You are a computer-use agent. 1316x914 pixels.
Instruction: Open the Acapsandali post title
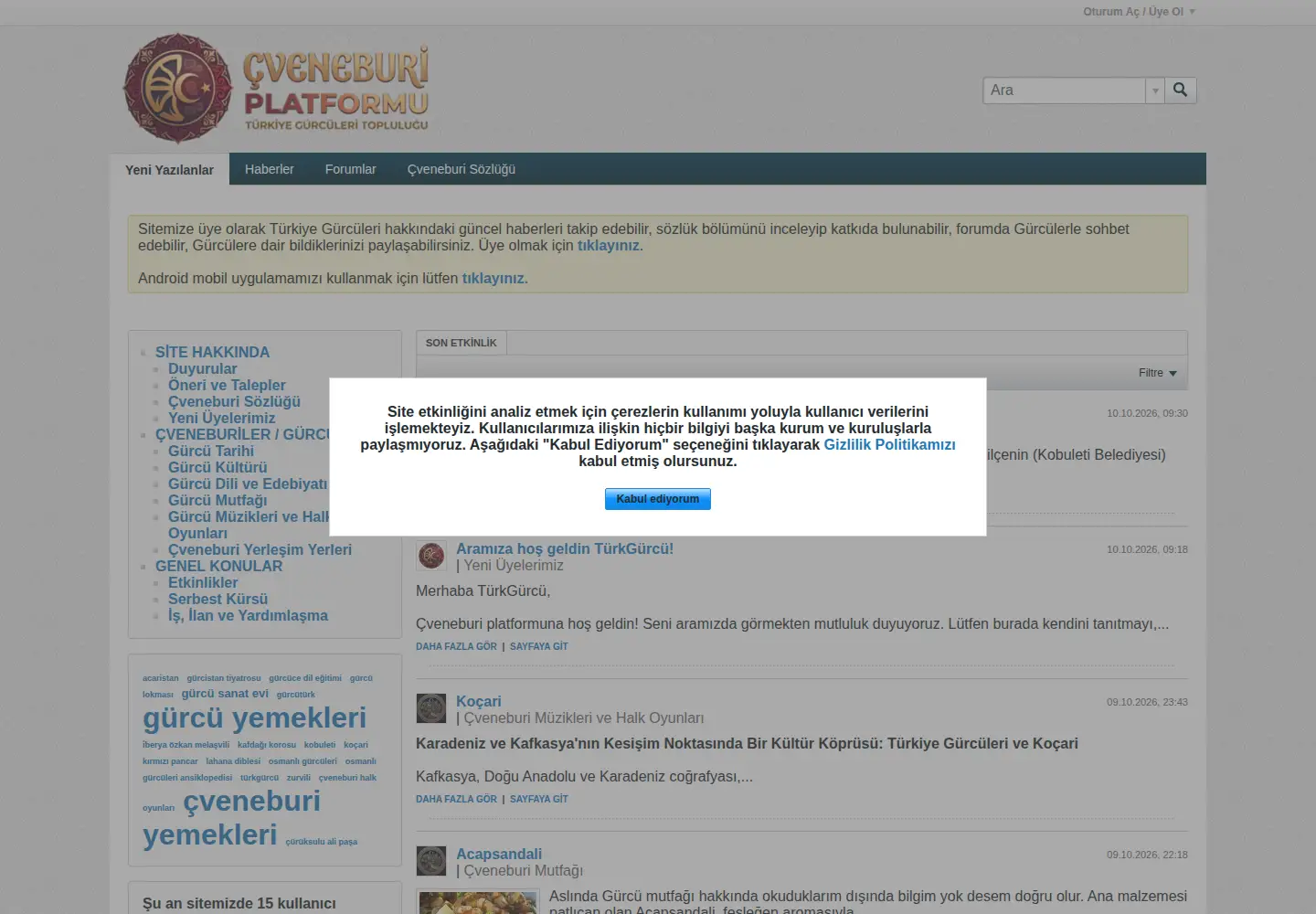pos(499,854)
